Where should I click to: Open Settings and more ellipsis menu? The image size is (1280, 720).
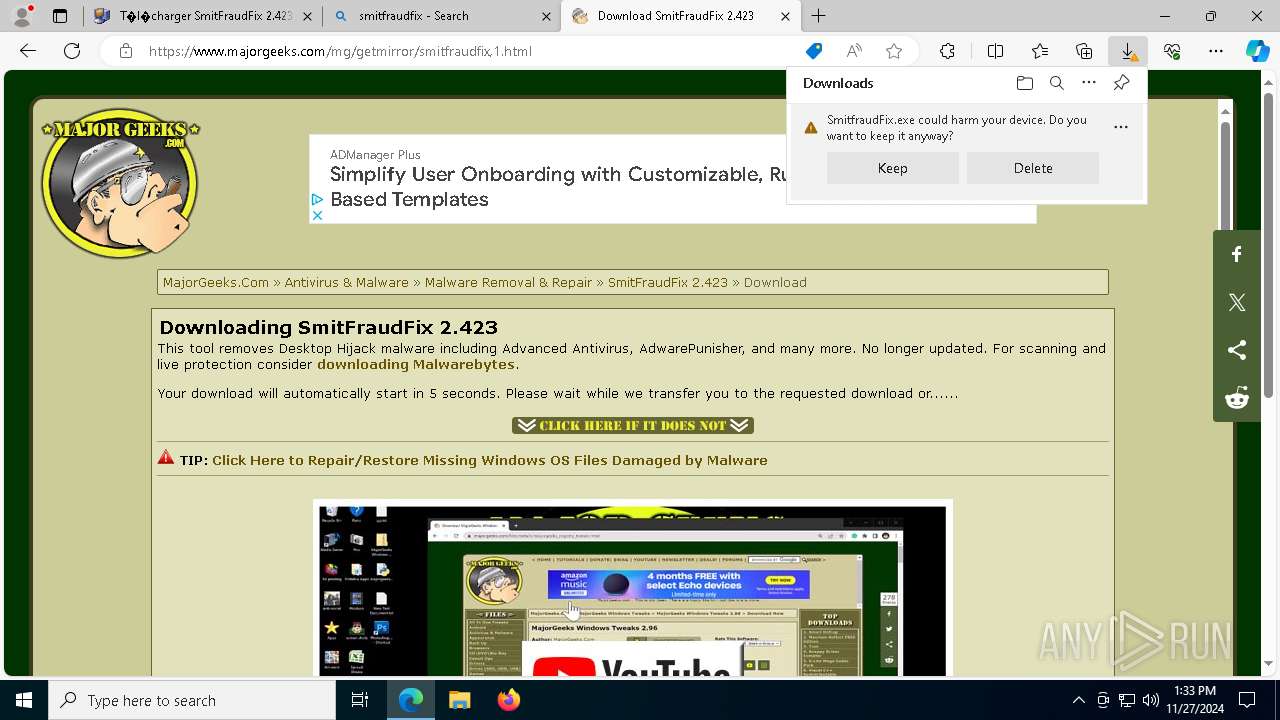pyautogui.click(x=1216, y=51)
